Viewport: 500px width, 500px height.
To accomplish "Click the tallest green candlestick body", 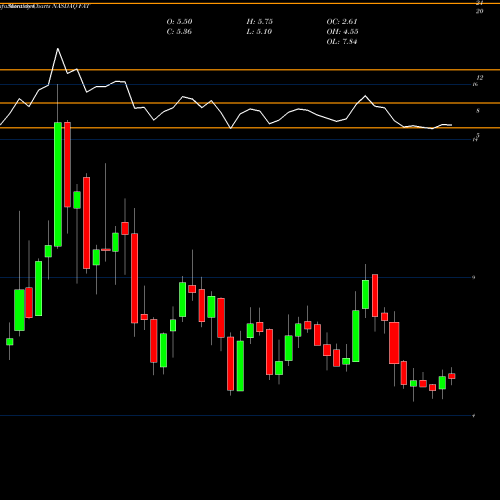I will 58,184.
